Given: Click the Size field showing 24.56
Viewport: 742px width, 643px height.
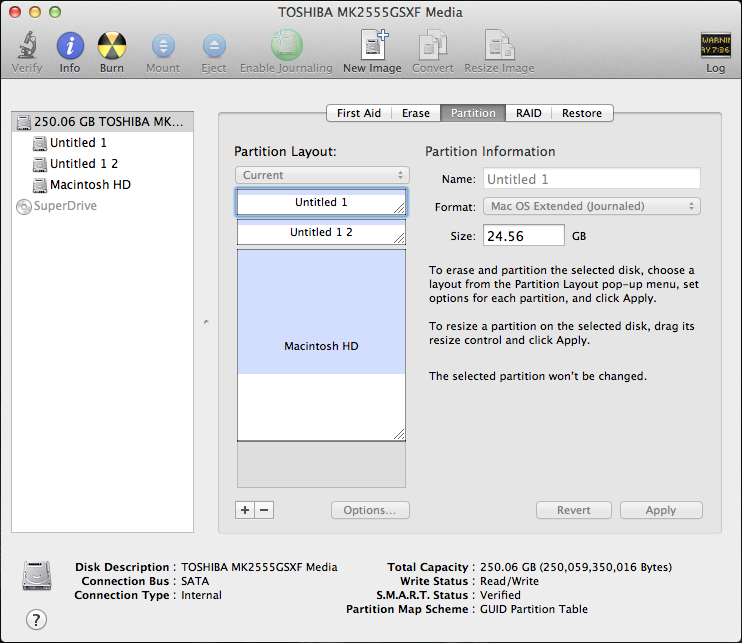Looking at the screenshot, I should pos(524,236).
